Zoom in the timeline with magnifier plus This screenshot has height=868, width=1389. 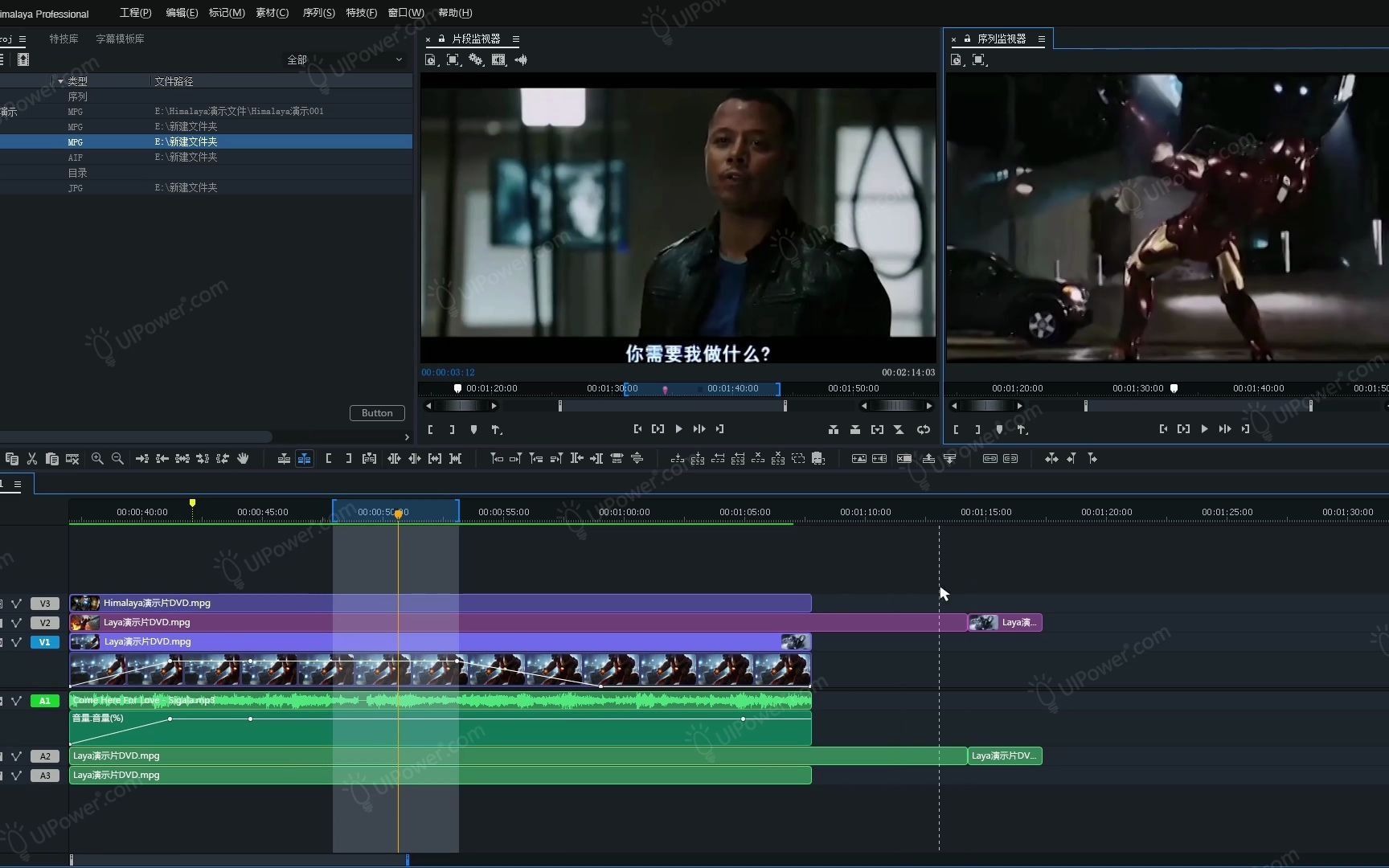pos(97,458)
